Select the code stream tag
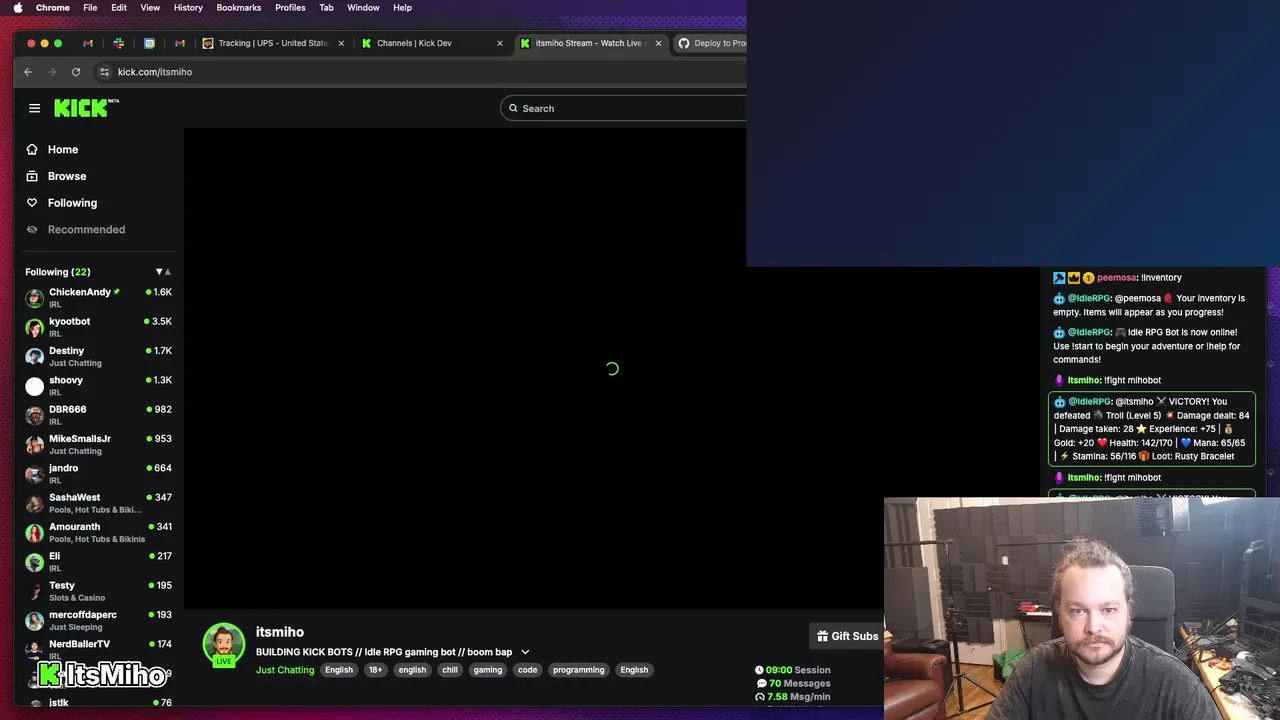 pyautogui.click(x=528, y=670)
